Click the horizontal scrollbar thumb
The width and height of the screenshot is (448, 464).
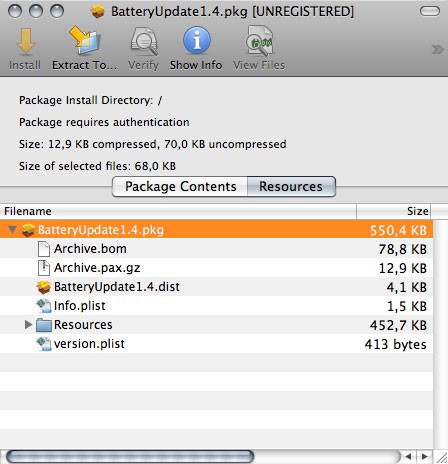[x=130, y=456]
